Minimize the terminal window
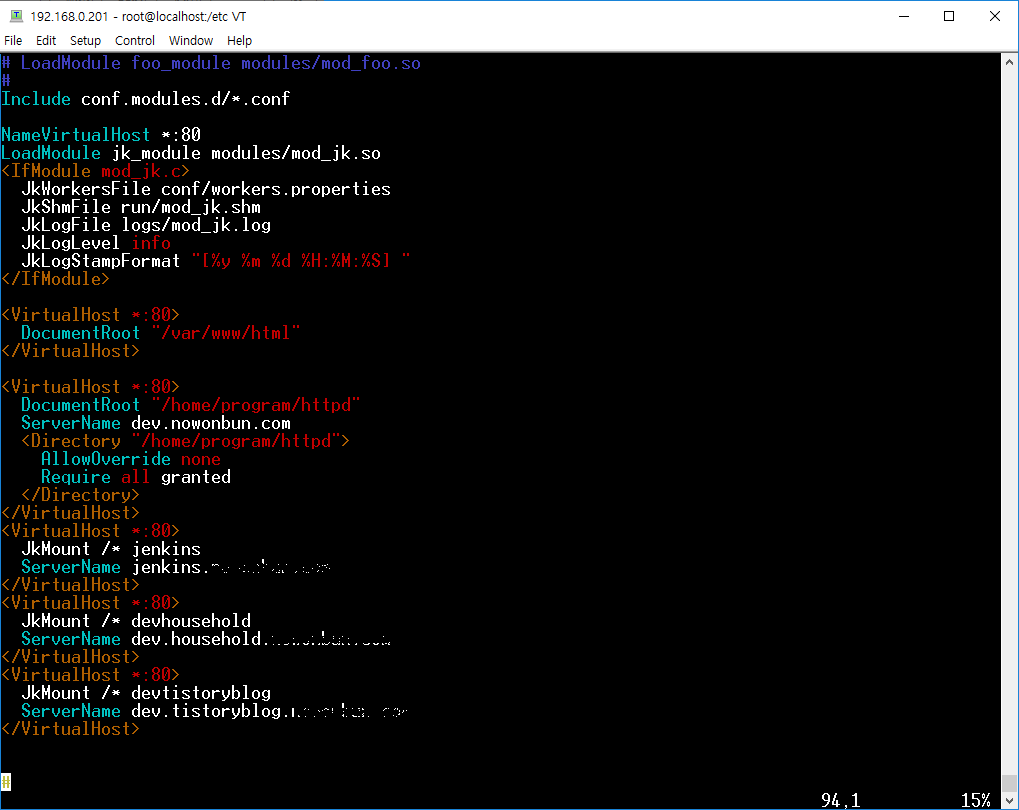 (x=903, y=16)
